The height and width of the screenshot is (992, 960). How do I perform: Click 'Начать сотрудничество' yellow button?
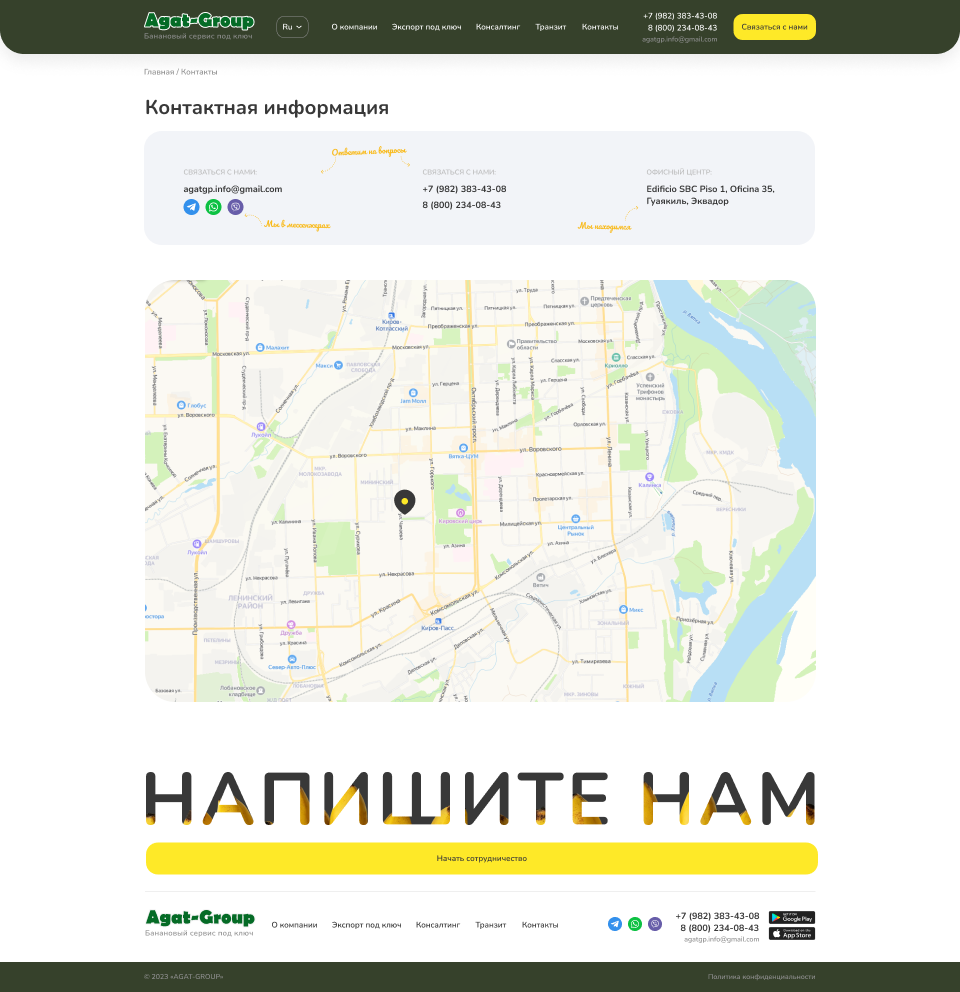tap(482, 859)
